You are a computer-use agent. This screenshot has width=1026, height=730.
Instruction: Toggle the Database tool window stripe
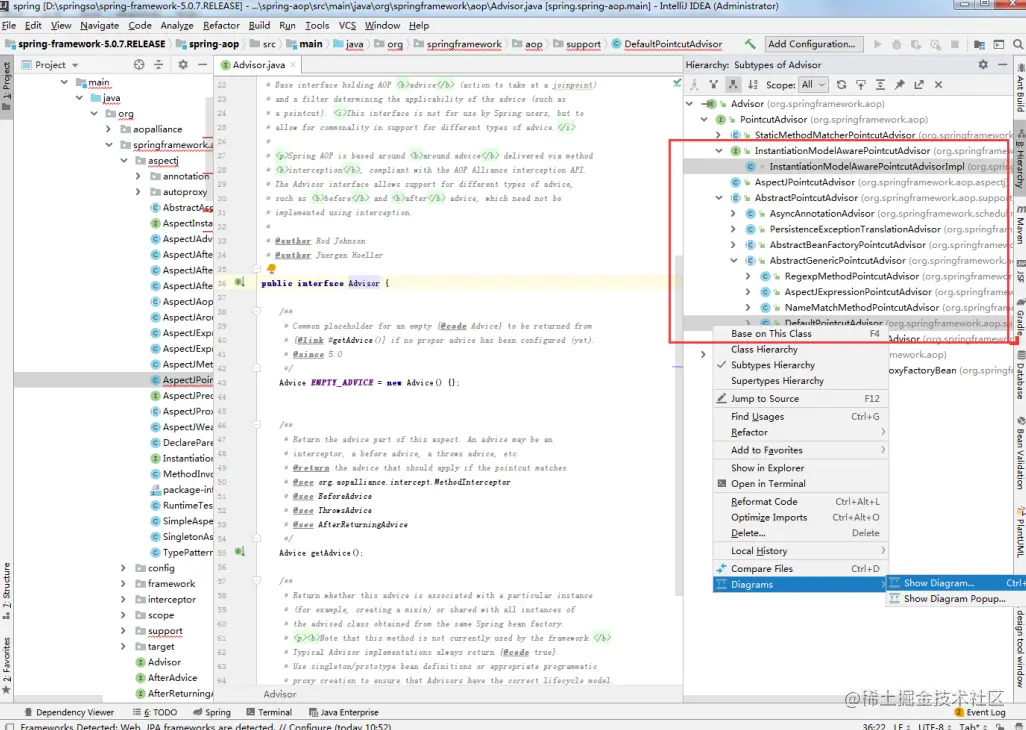[1020, 375]
